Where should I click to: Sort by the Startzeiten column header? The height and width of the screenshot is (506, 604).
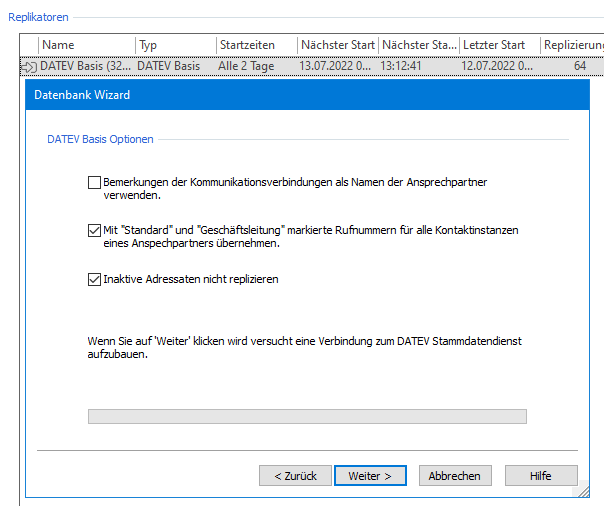(256, 45)
